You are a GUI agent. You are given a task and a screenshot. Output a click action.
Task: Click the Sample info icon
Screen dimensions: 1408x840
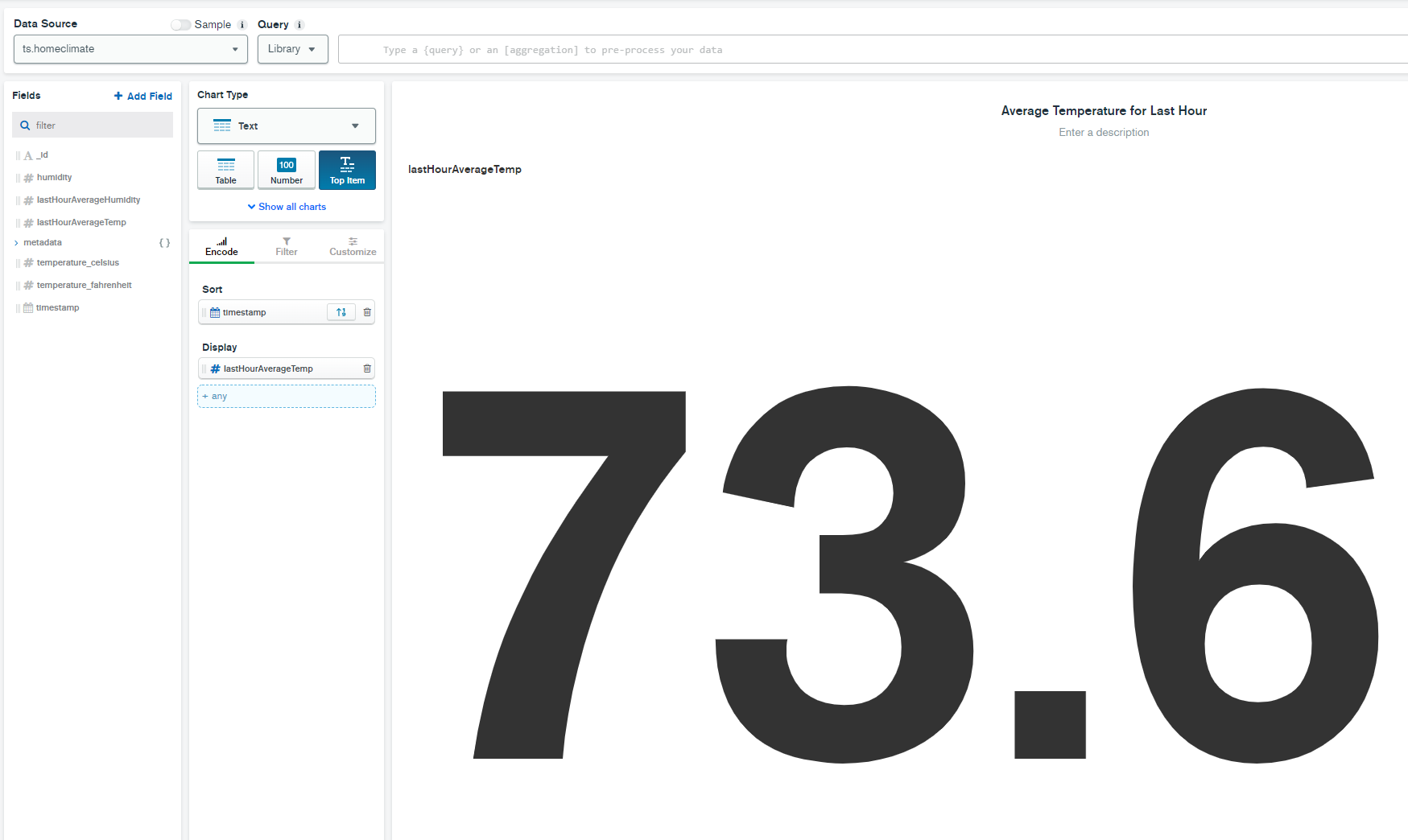242,25
